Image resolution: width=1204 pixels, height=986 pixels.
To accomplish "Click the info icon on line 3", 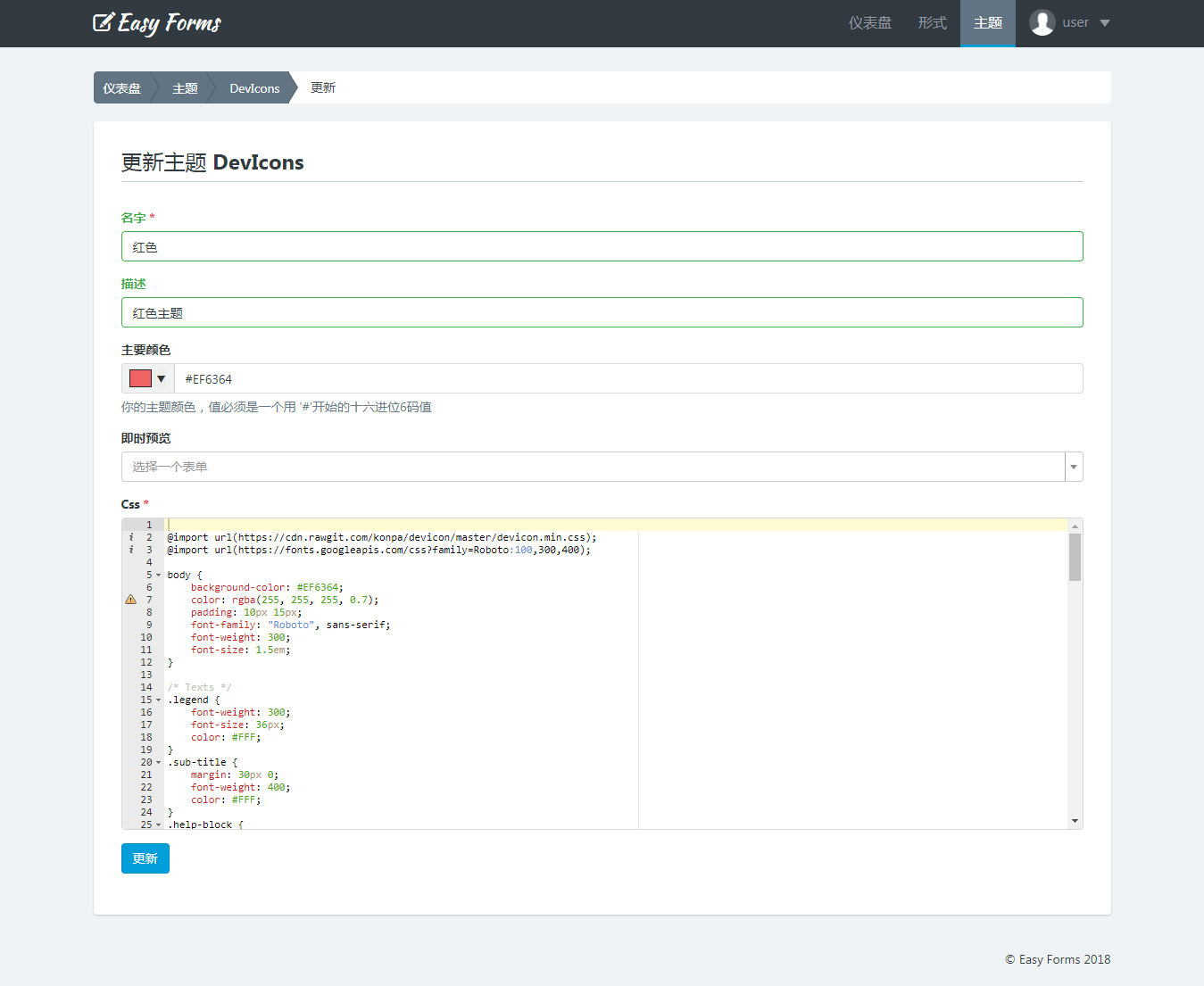I will [x=131, y=550].
